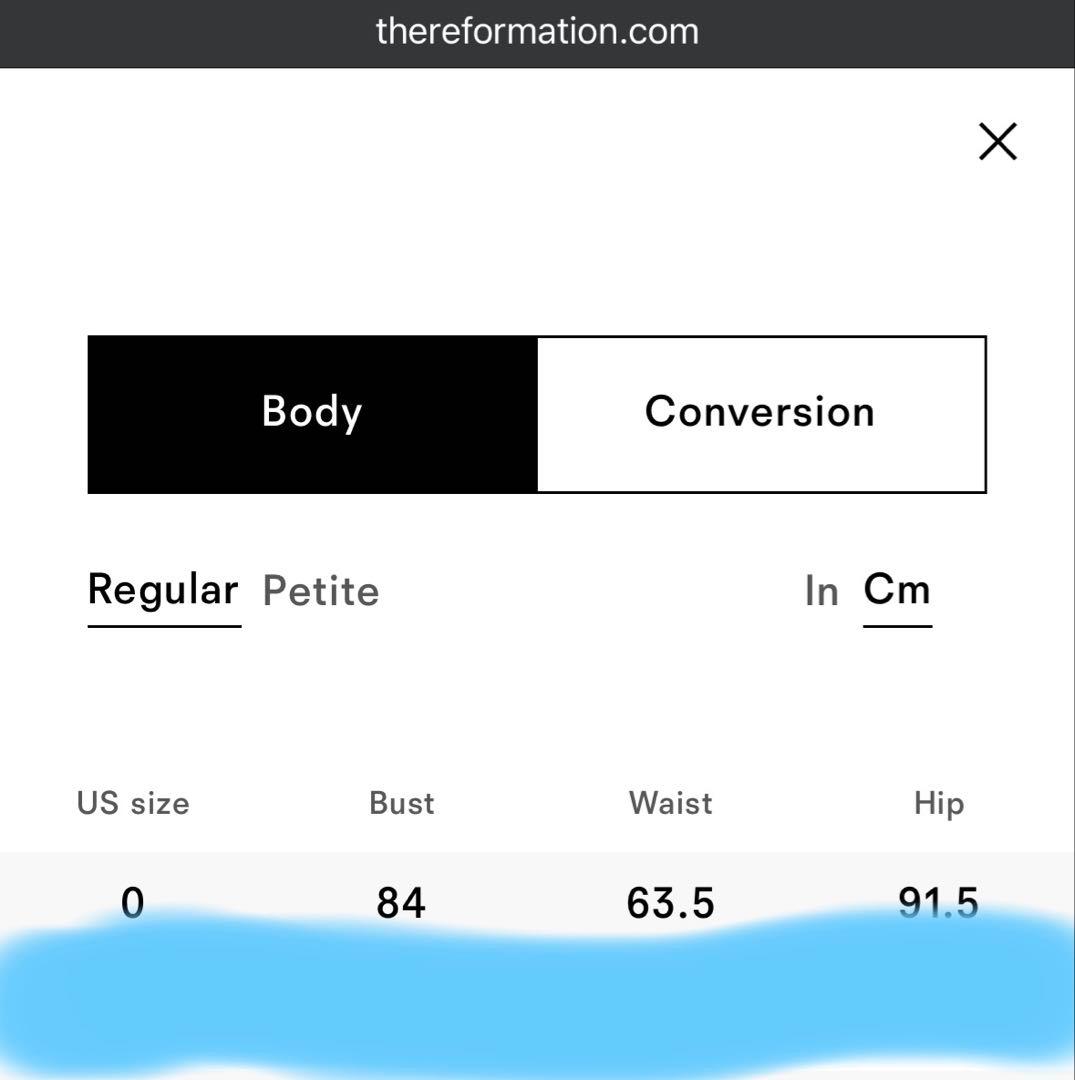Open the Conversion tab
Screen dimensions: 1075x1080
tap(760, 413)
